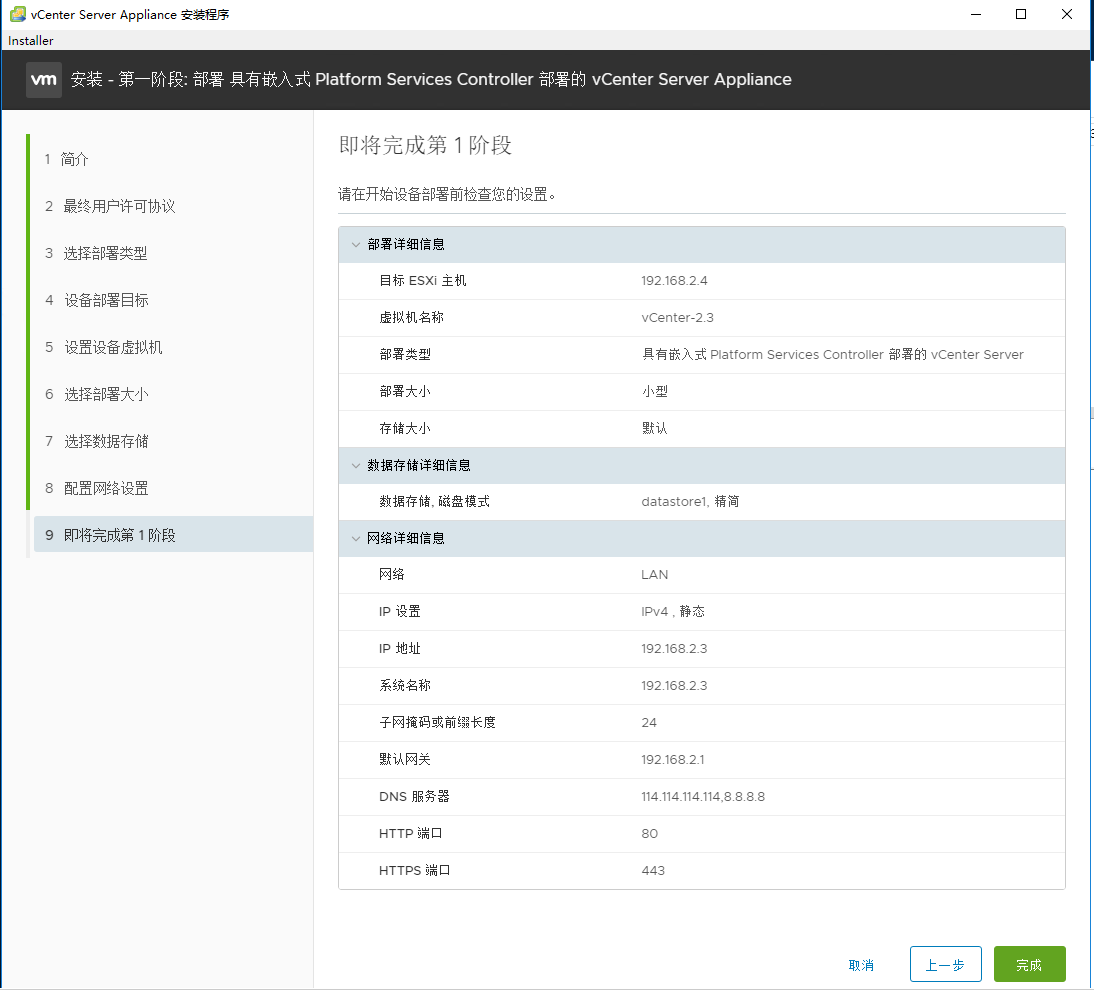Viewport: 1094px width, 990px height.
Task: Click the HTTPS 端口 value 443
Action: pos(653,871)
